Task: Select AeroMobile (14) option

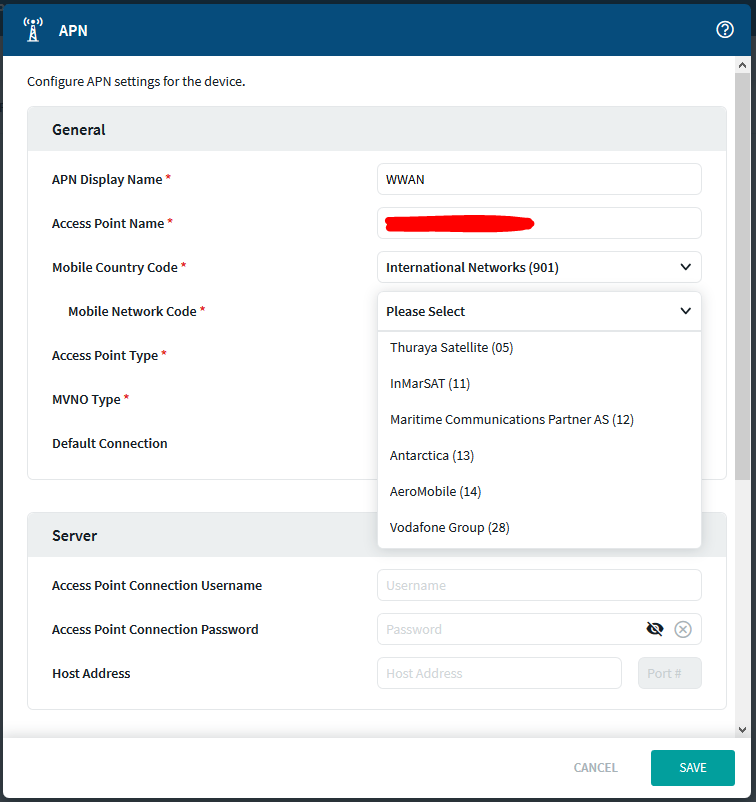Action: [x=436, y=491]
